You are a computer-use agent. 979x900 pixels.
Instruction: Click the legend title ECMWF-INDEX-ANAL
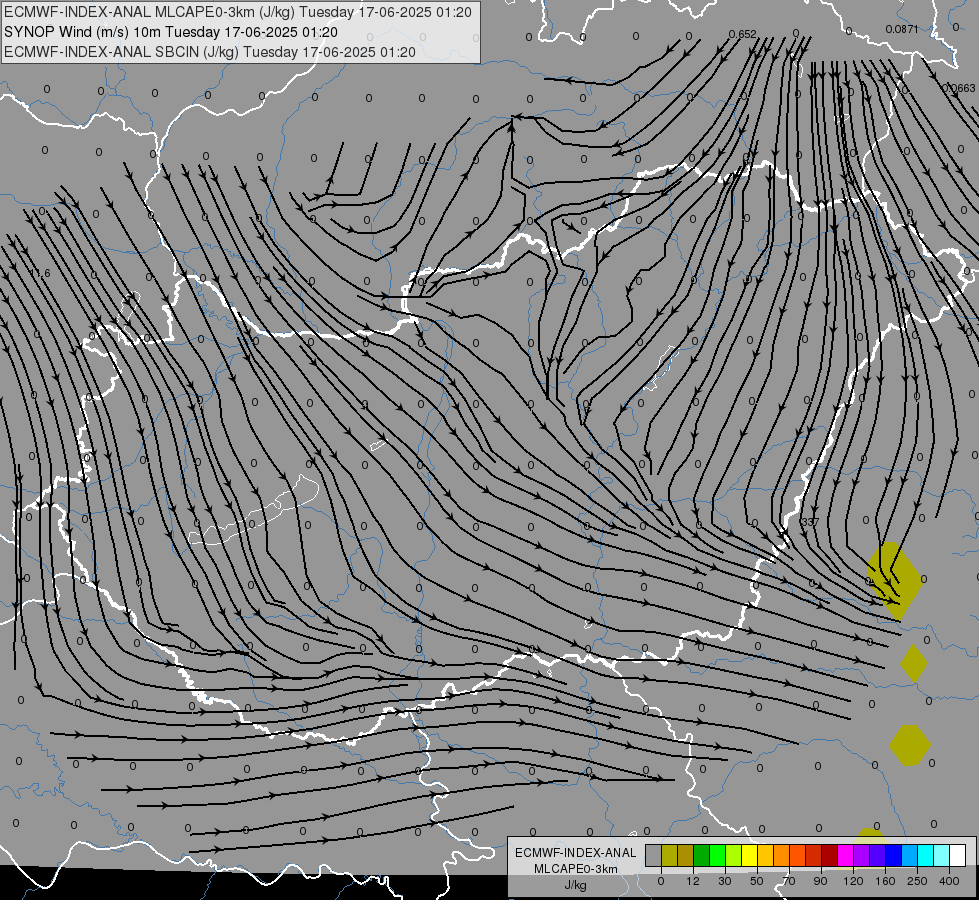click(x=575, y=853)
